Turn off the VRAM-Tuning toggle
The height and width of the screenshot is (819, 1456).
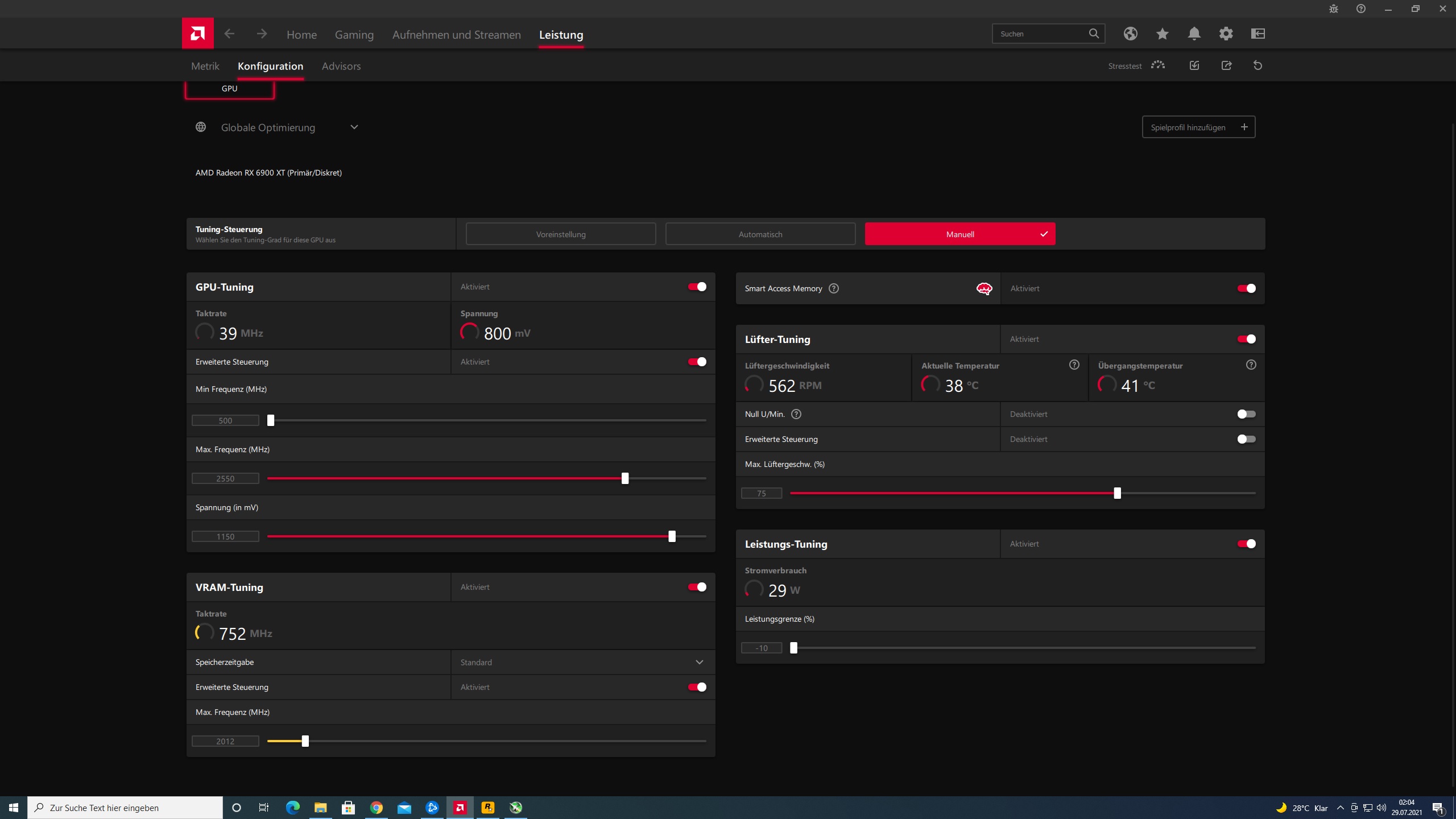point(697,587)
